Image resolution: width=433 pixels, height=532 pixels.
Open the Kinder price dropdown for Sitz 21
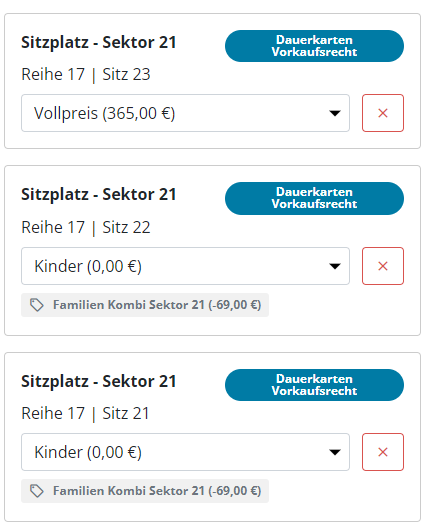point(185,452)
